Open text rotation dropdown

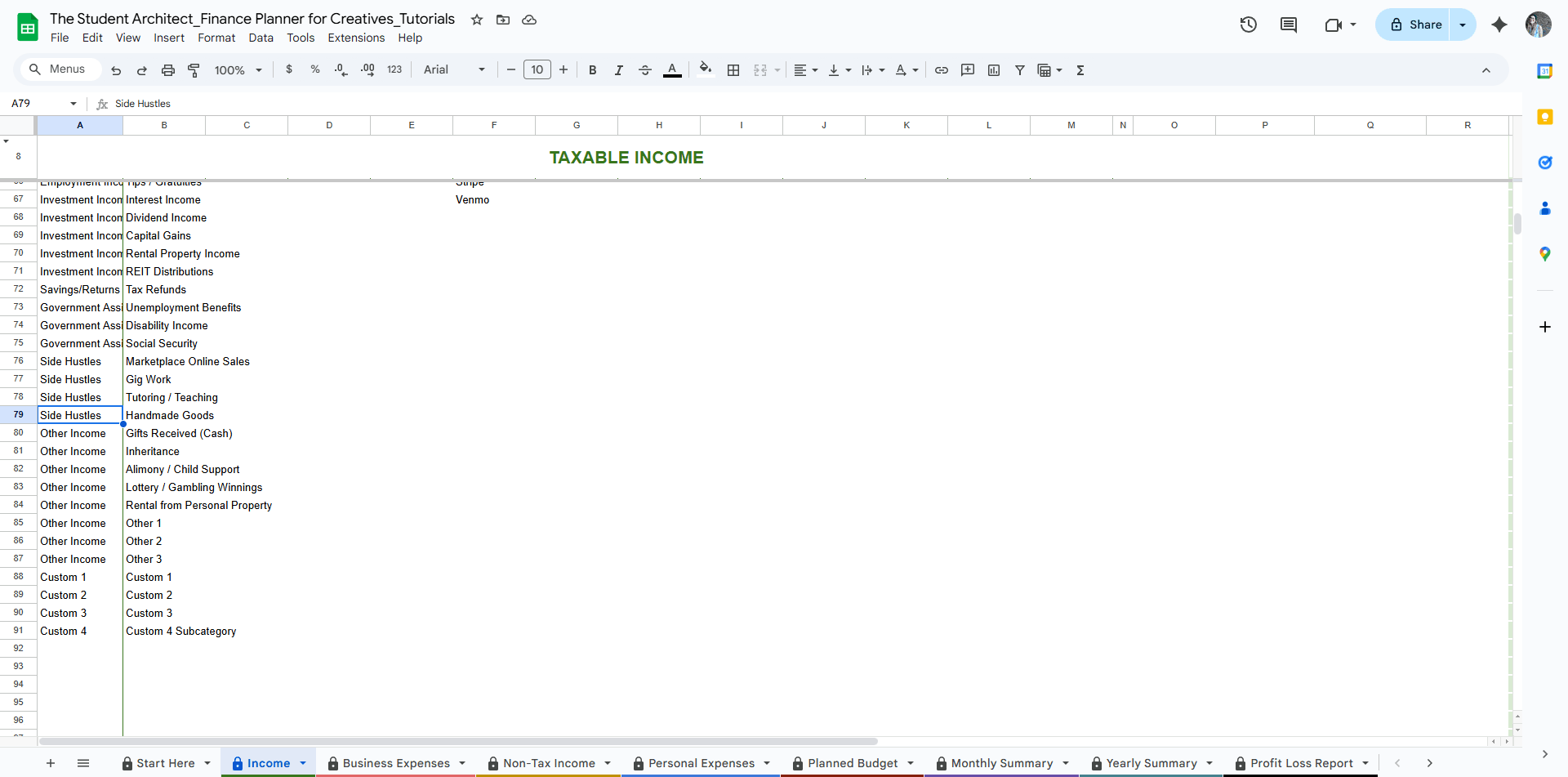click(x=906, y=70)
